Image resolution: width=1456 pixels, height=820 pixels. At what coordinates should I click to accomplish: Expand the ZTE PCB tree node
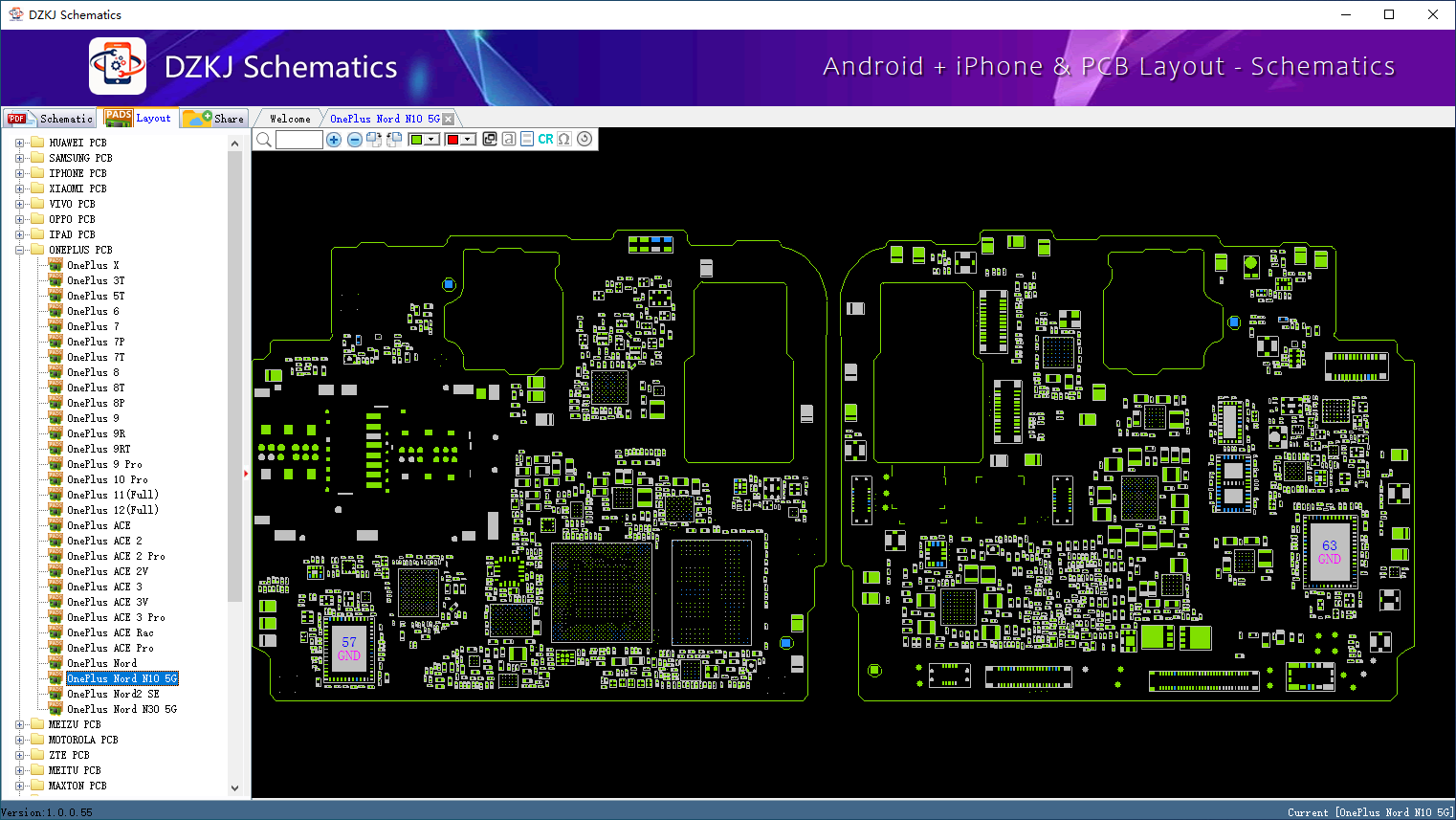[19, 755]
